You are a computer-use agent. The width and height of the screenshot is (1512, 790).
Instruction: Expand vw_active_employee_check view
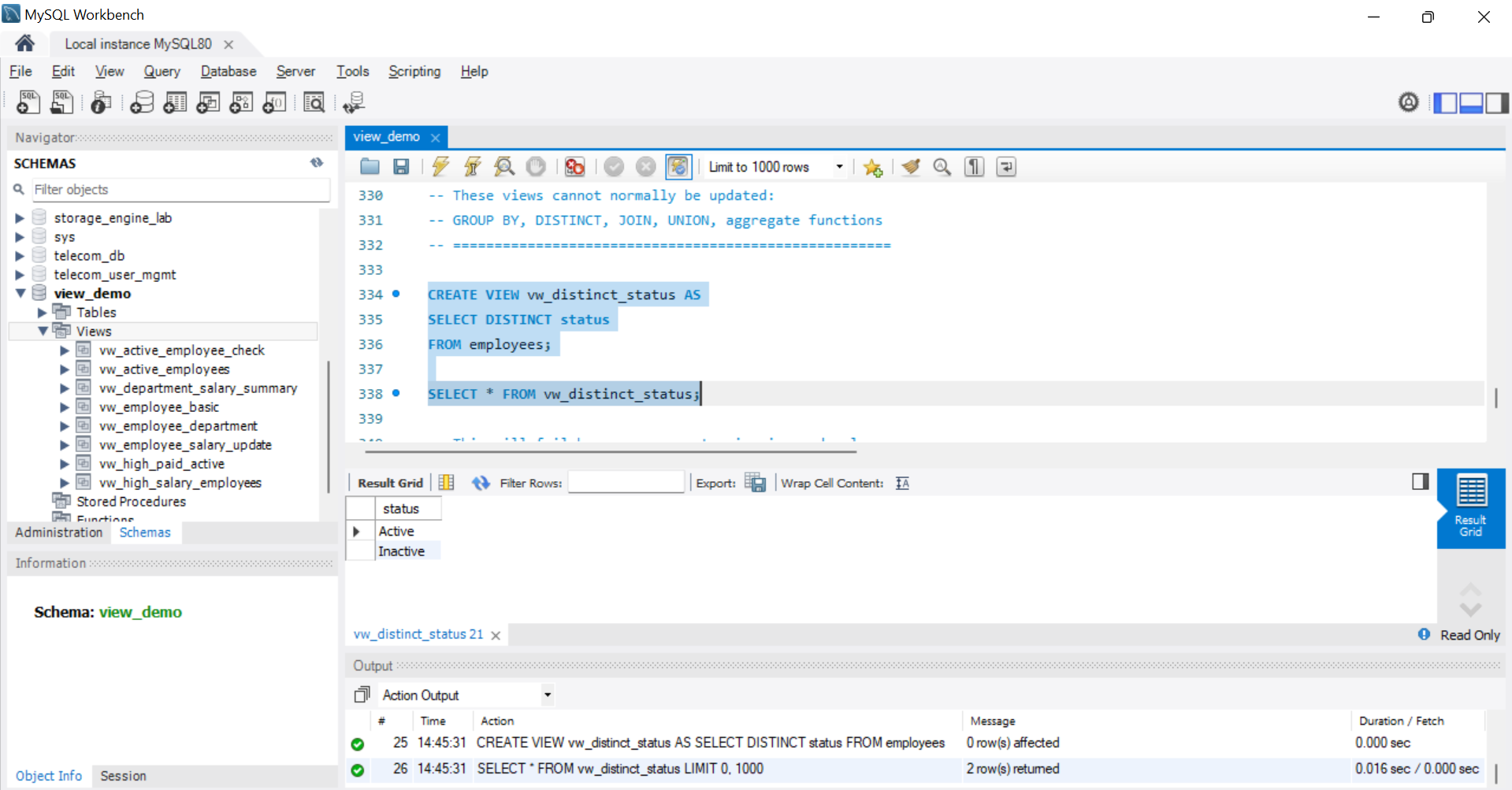tap(65, 350)
